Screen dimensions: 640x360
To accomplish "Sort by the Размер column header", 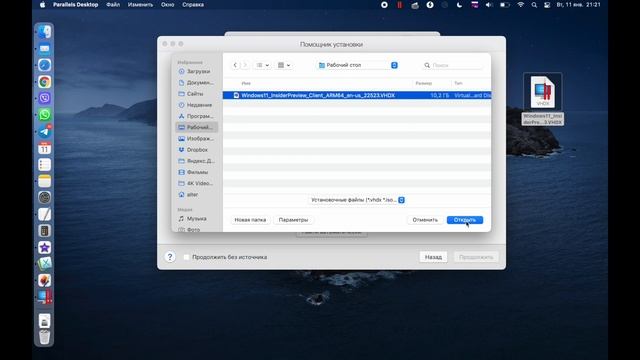I will (x=424, y=83).
